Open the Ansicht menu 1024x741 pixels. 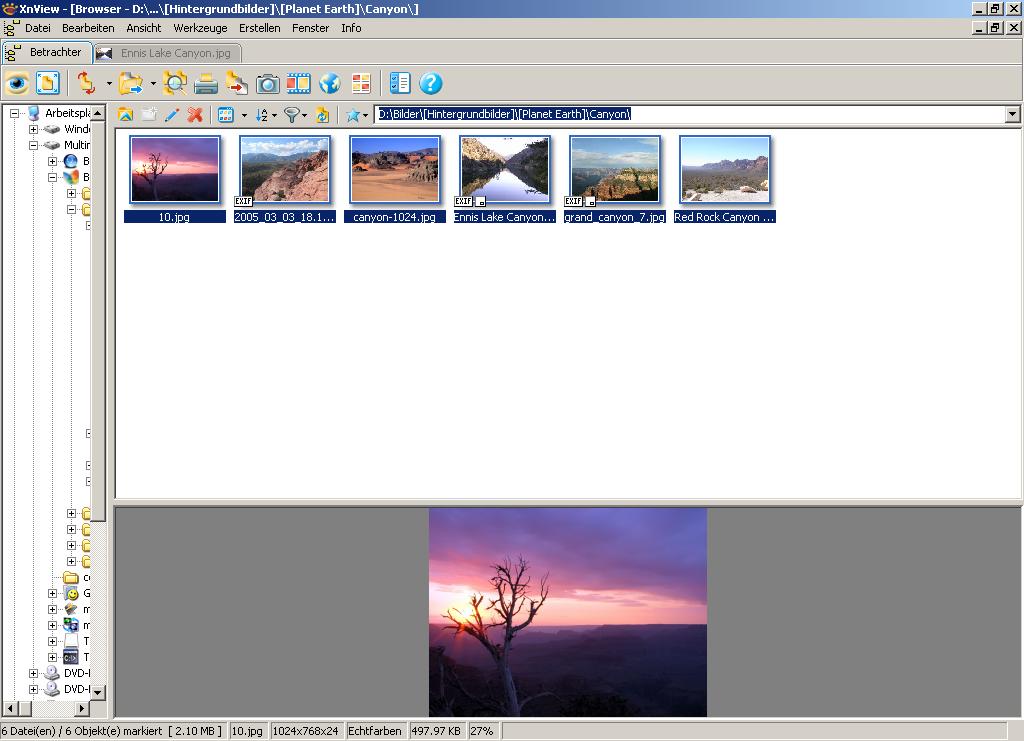click(x=143, y=28)
